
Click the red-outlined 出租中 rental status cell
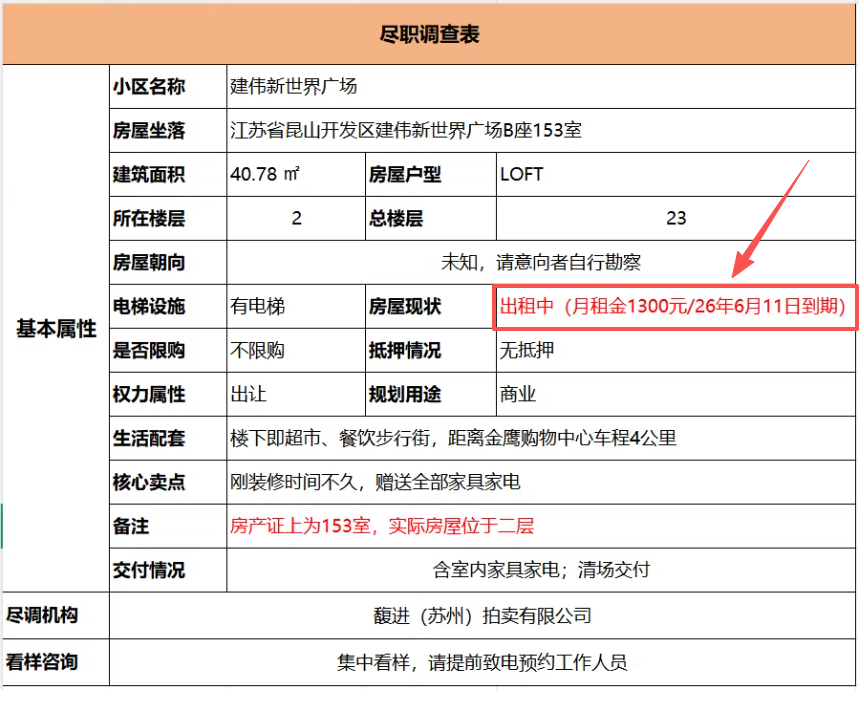tap(676, 307)
